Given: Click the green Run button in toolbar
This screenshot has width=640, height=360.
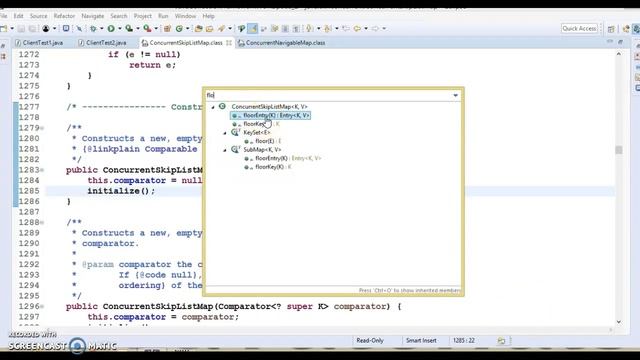Looking at the screenshot, I should [x=111, y=29].
